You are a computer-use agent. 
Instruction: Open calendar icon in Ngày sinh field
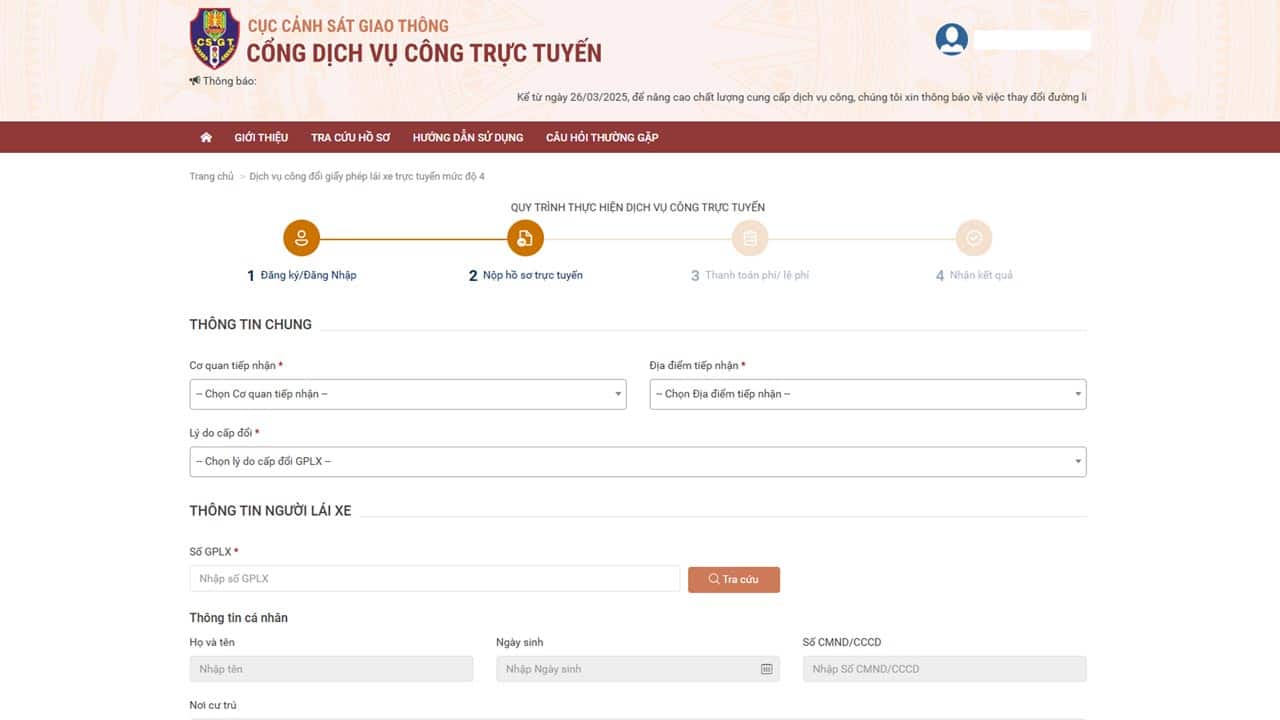tap(766, 669)
